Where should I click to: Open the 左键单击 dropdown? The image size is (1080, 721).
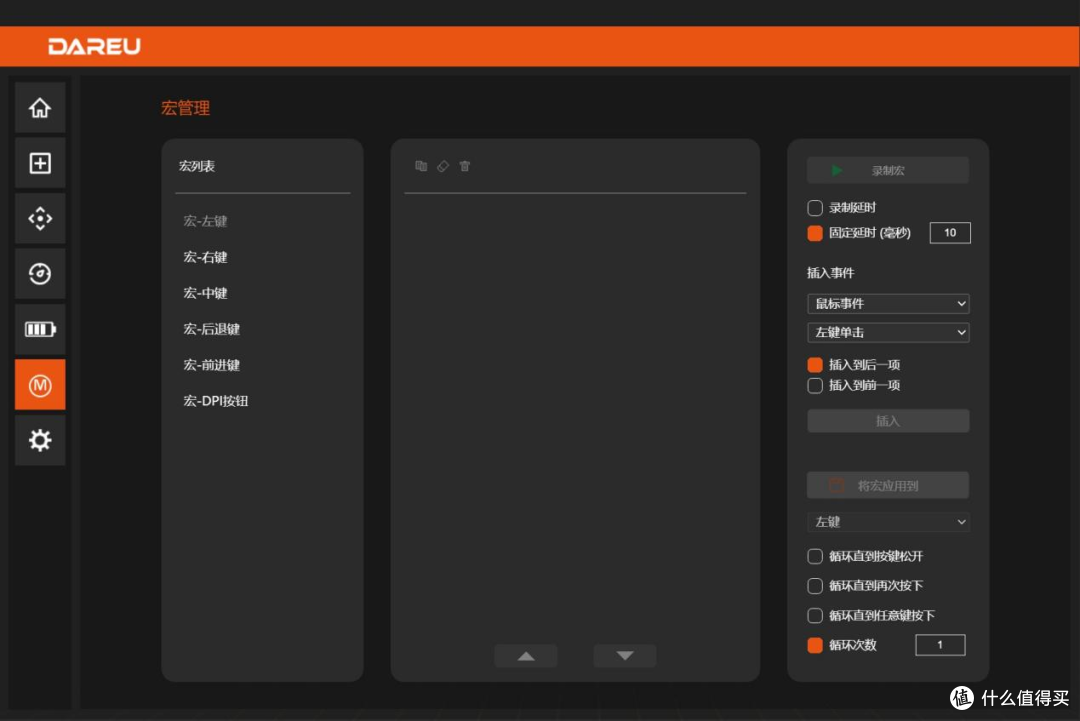click(888, 333)
